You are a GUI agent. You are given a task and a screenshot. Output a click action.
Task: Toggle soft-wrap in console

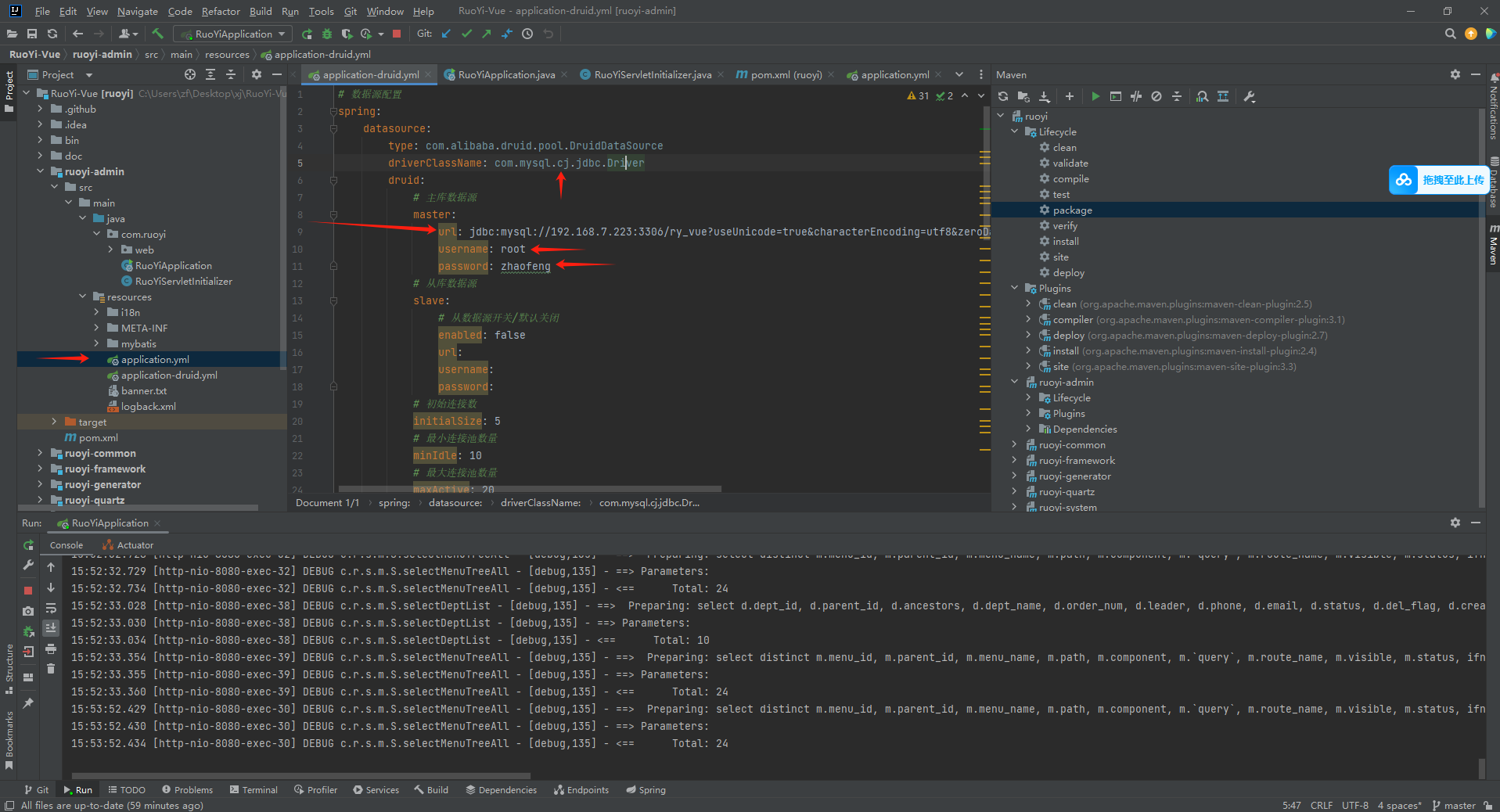coord(51,608)
